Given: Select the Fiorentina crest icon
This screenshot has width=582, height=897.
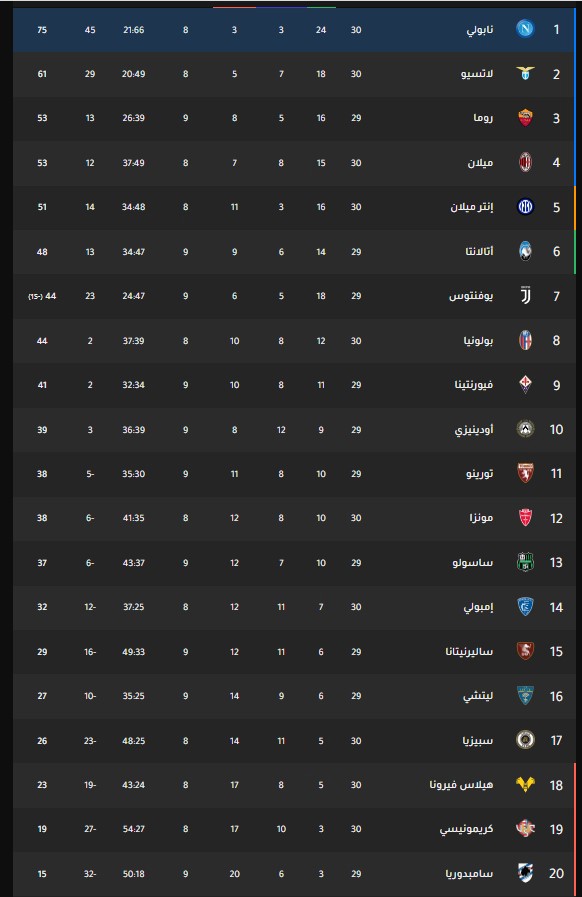Looking at the screenshot, I should (525, 384).
